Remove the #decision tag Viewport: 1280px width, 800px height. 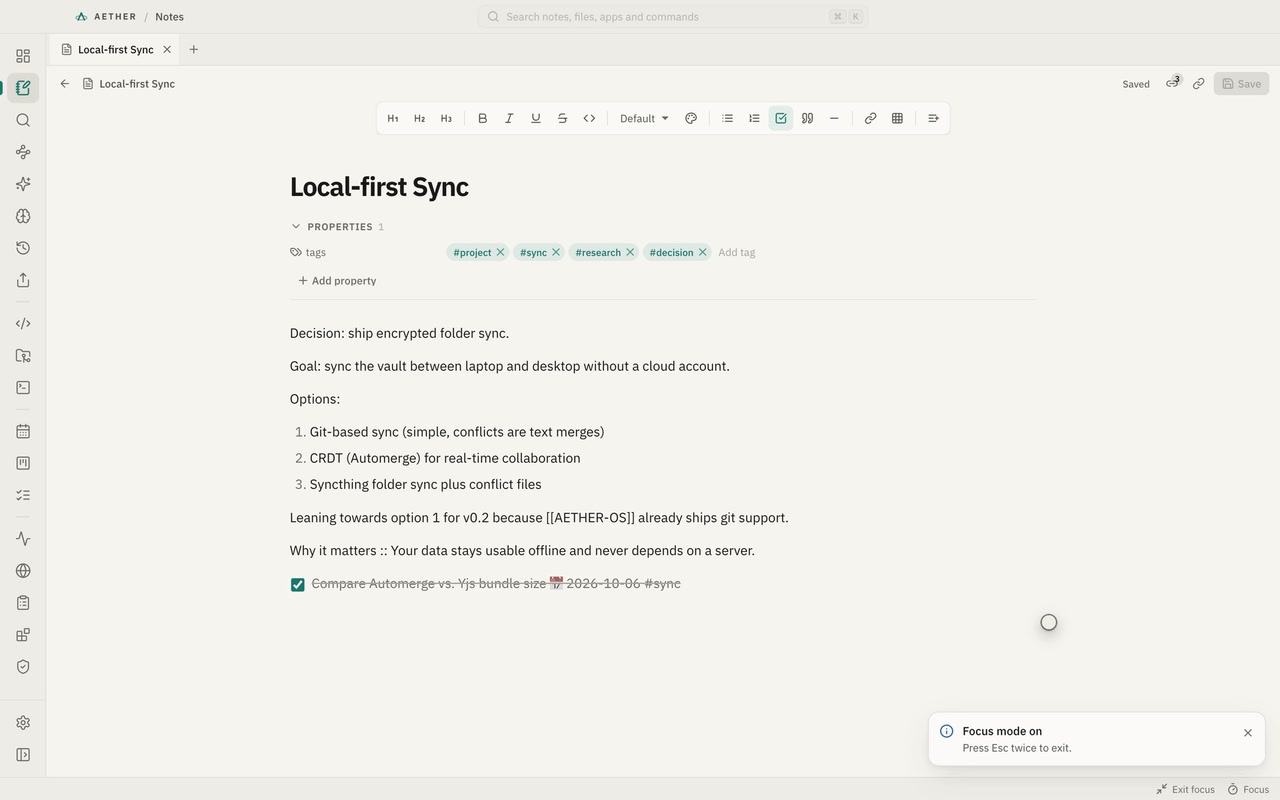tap(703, 252)
